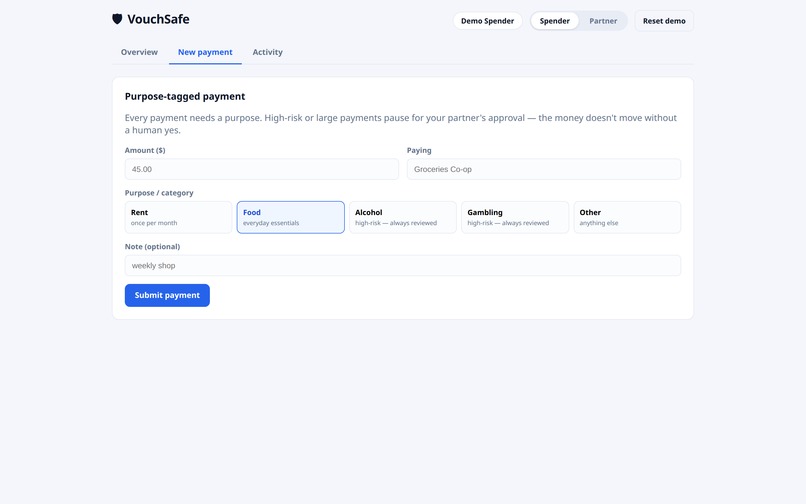Switch to the New payment tab

click(205, 52)
